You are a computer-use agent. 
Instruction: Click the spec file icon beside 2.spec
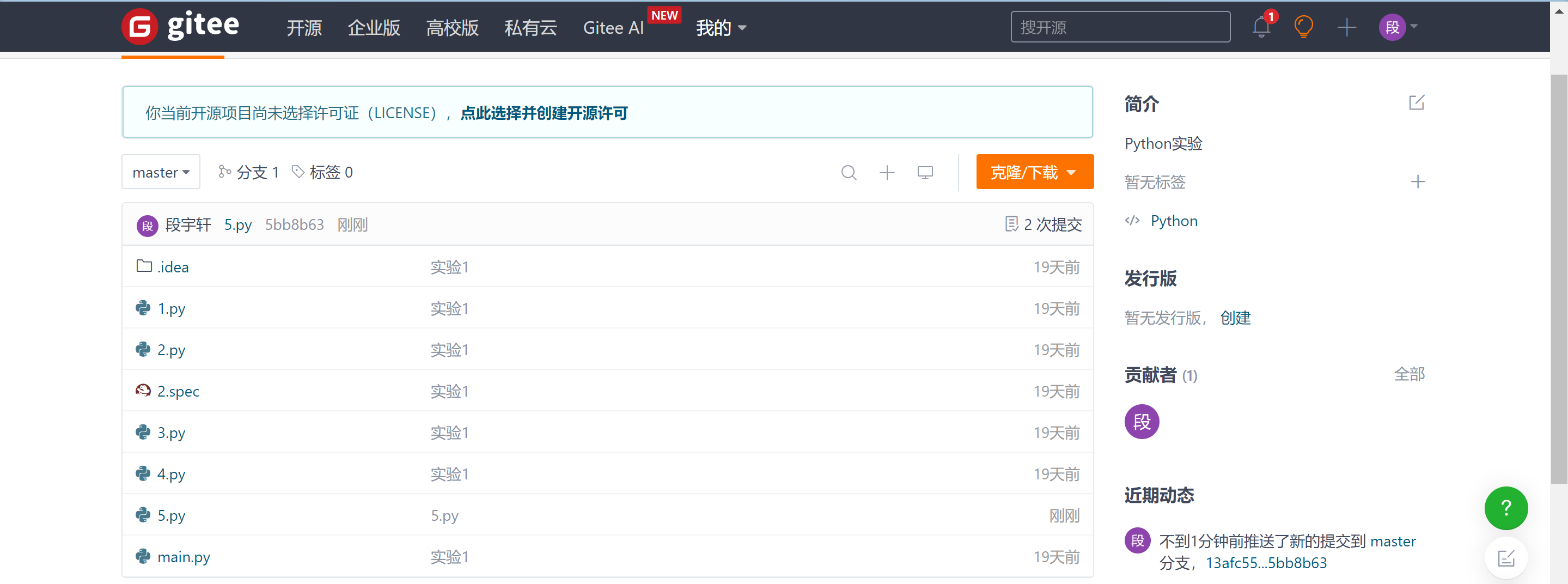click(143, 391)
